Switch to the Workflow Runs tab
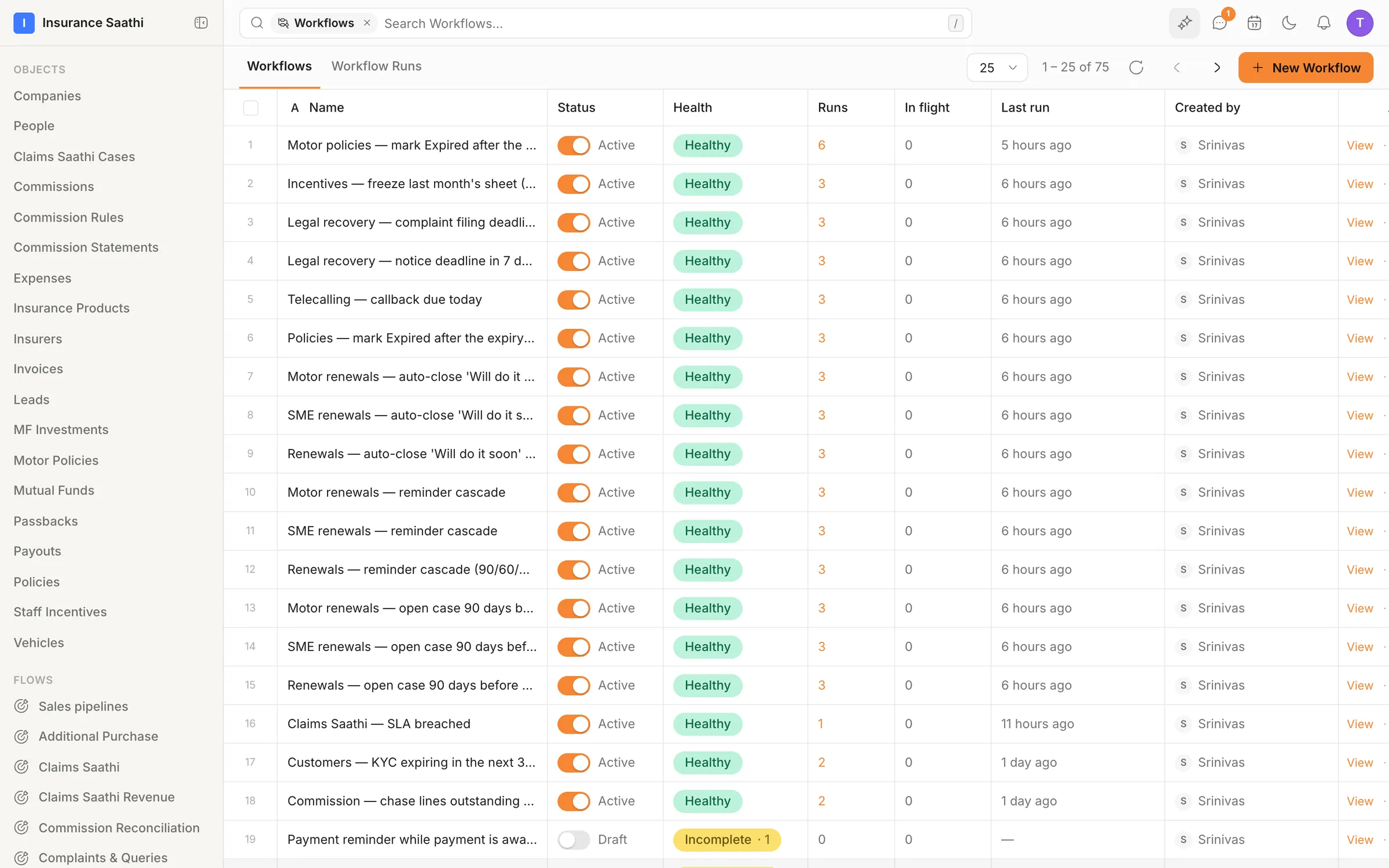The image size is (1389, 868). 376,66
